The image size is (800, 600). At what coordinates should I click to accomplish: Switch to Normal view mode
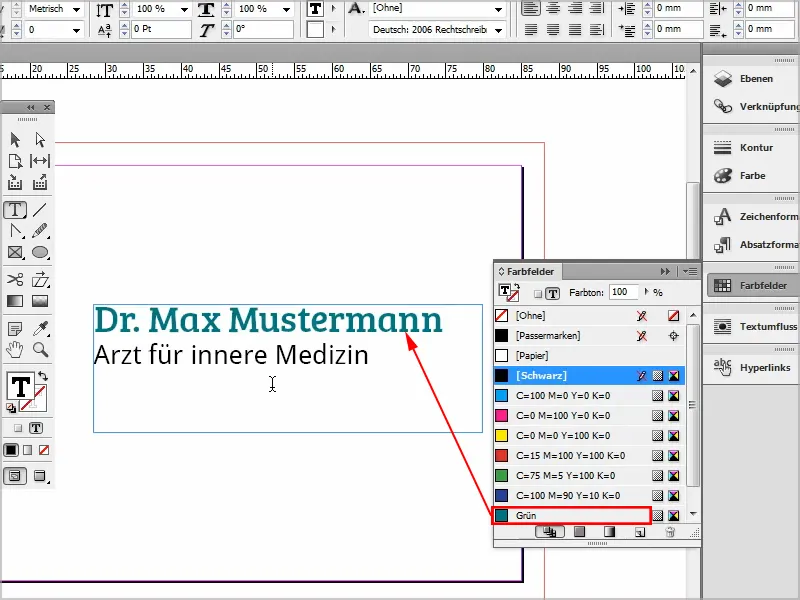(x=15, y=476)
